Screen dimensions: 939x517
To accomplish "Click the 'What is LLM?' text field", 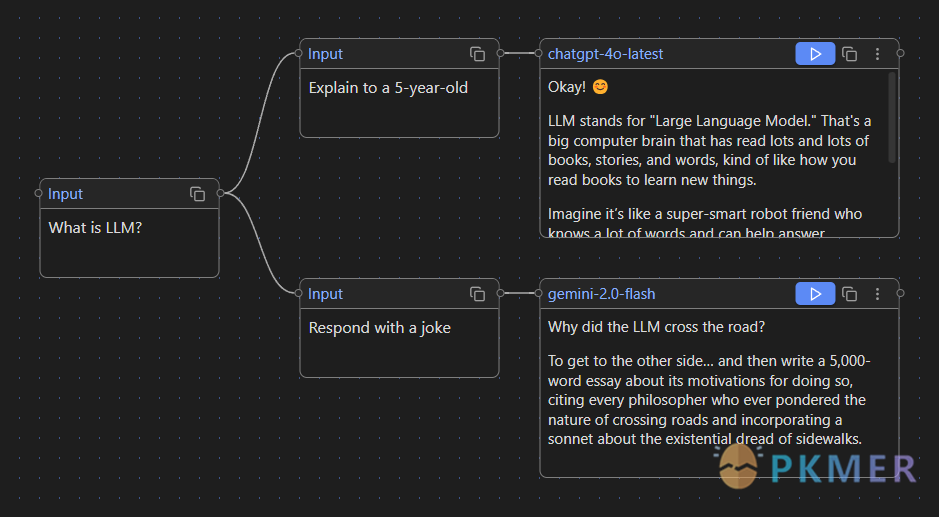I will click(x=128, y=240).
